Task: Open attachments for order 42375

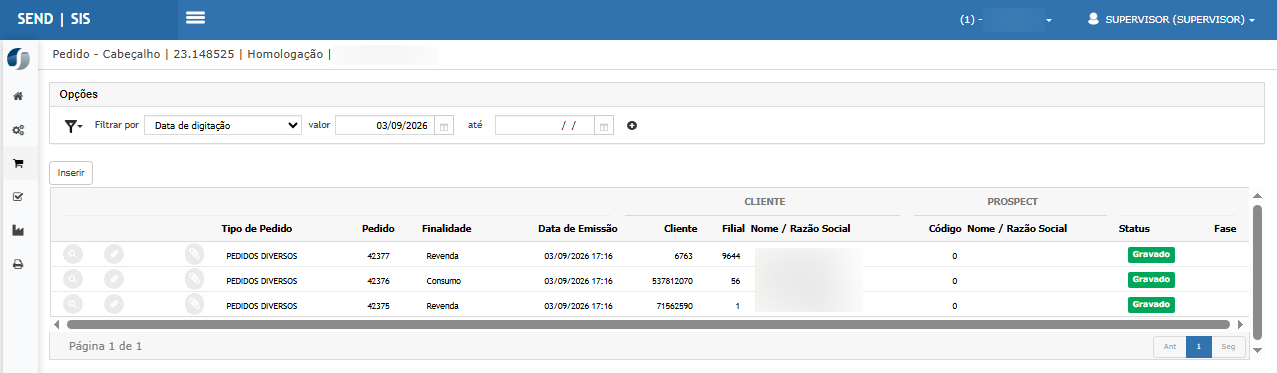Action: [194, 305]
